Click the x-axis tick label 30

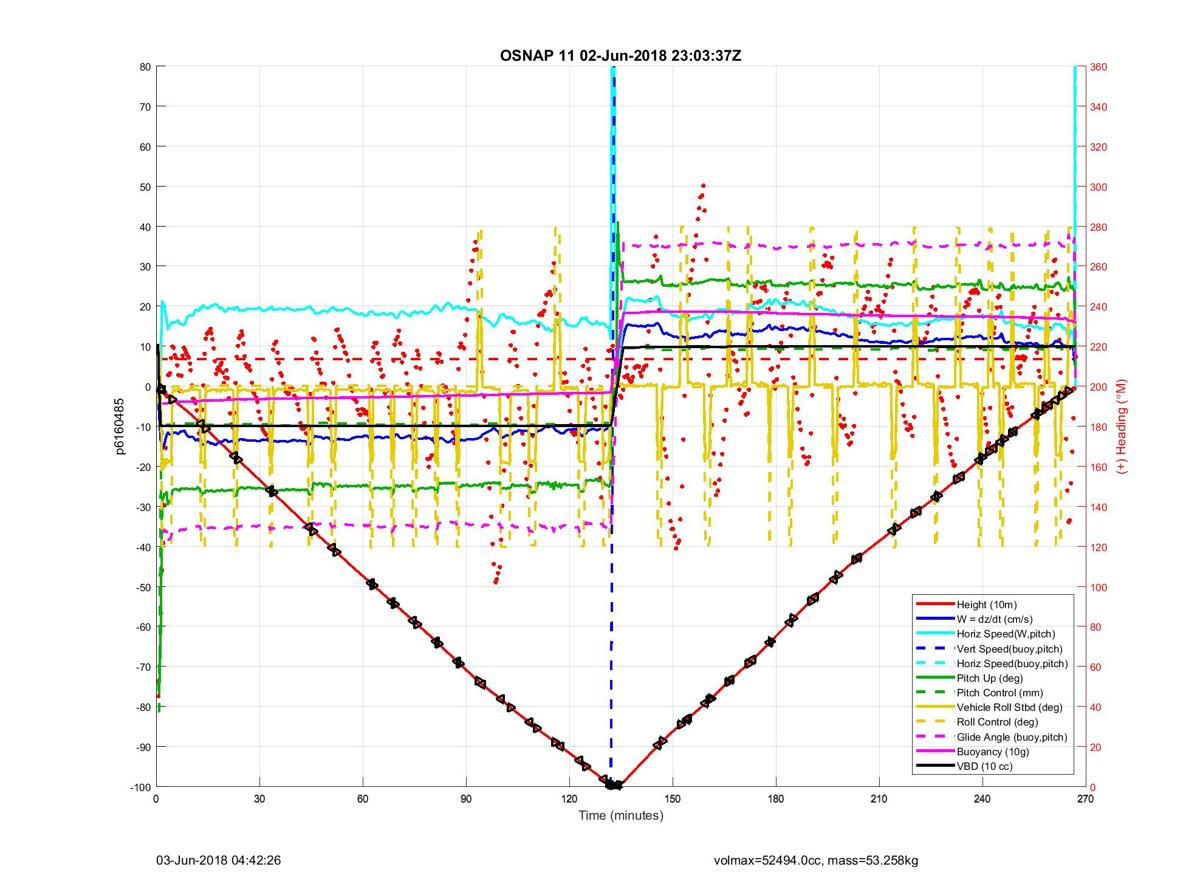point(259,799)
